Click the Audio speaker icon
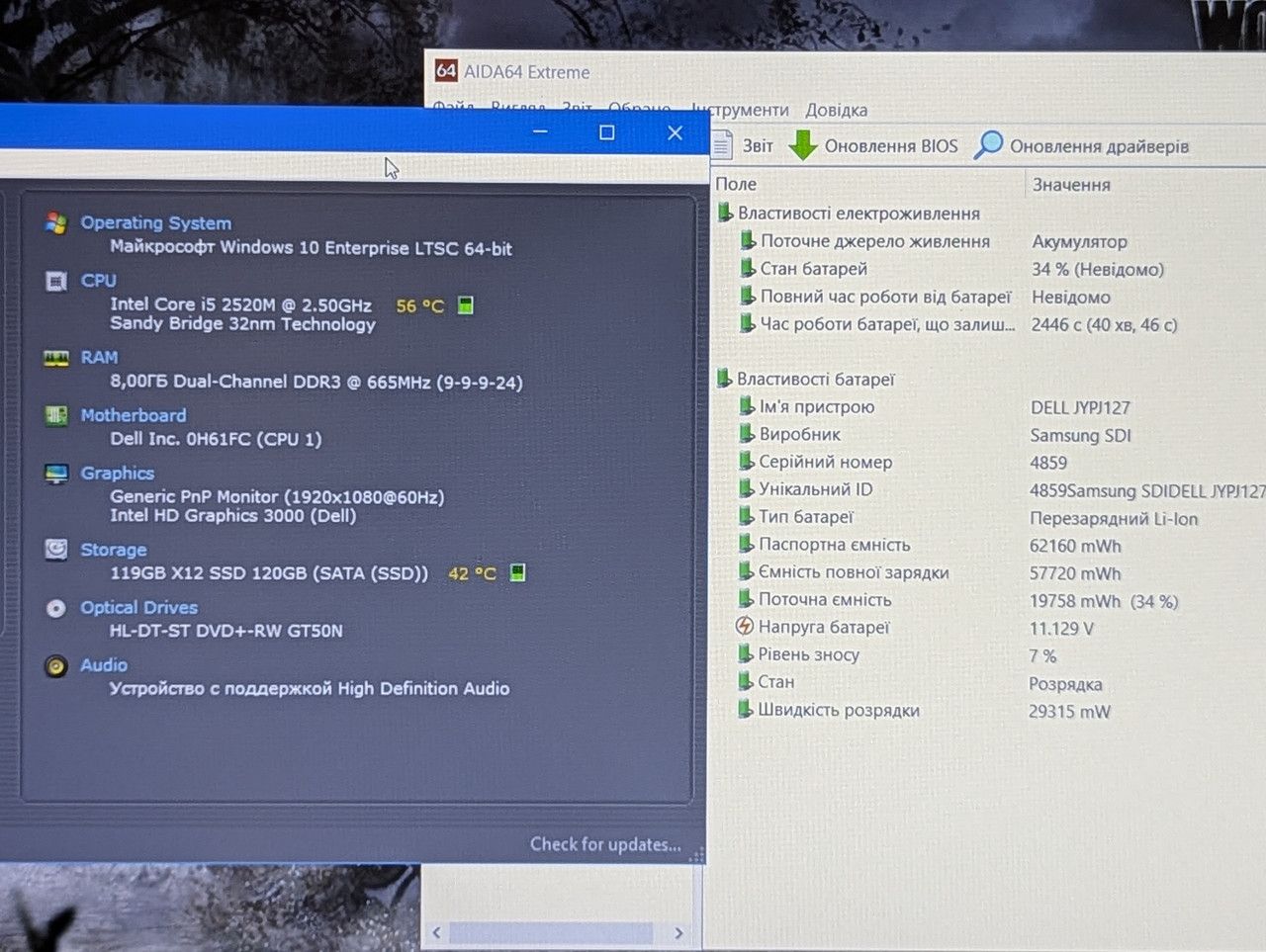 [x=56, y=665]
